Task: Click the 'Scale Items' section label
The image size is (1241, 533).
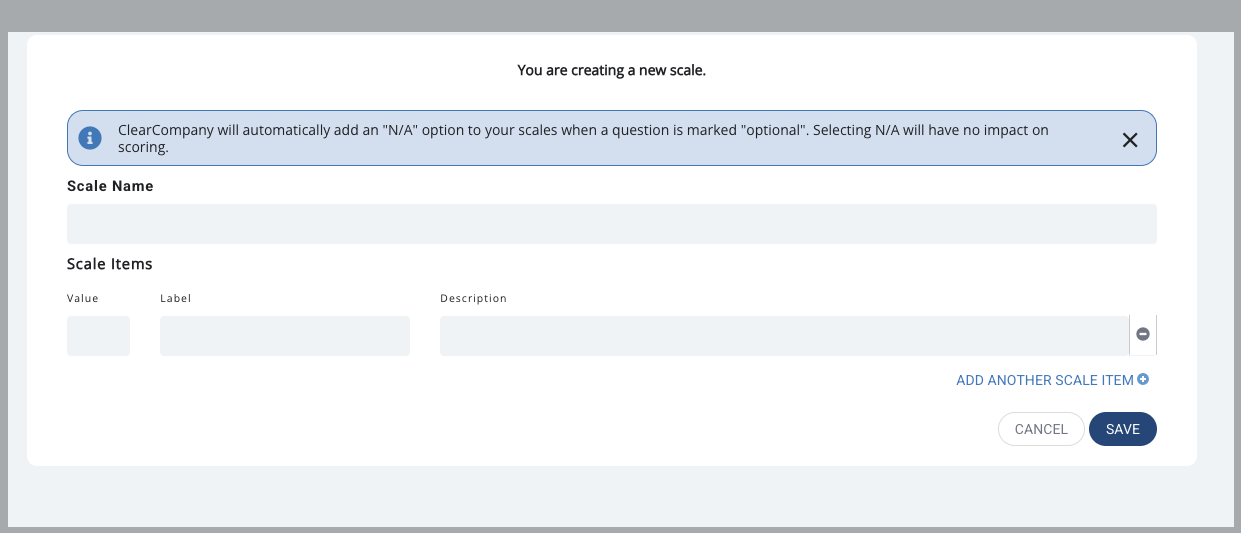Action: (110, 264)
